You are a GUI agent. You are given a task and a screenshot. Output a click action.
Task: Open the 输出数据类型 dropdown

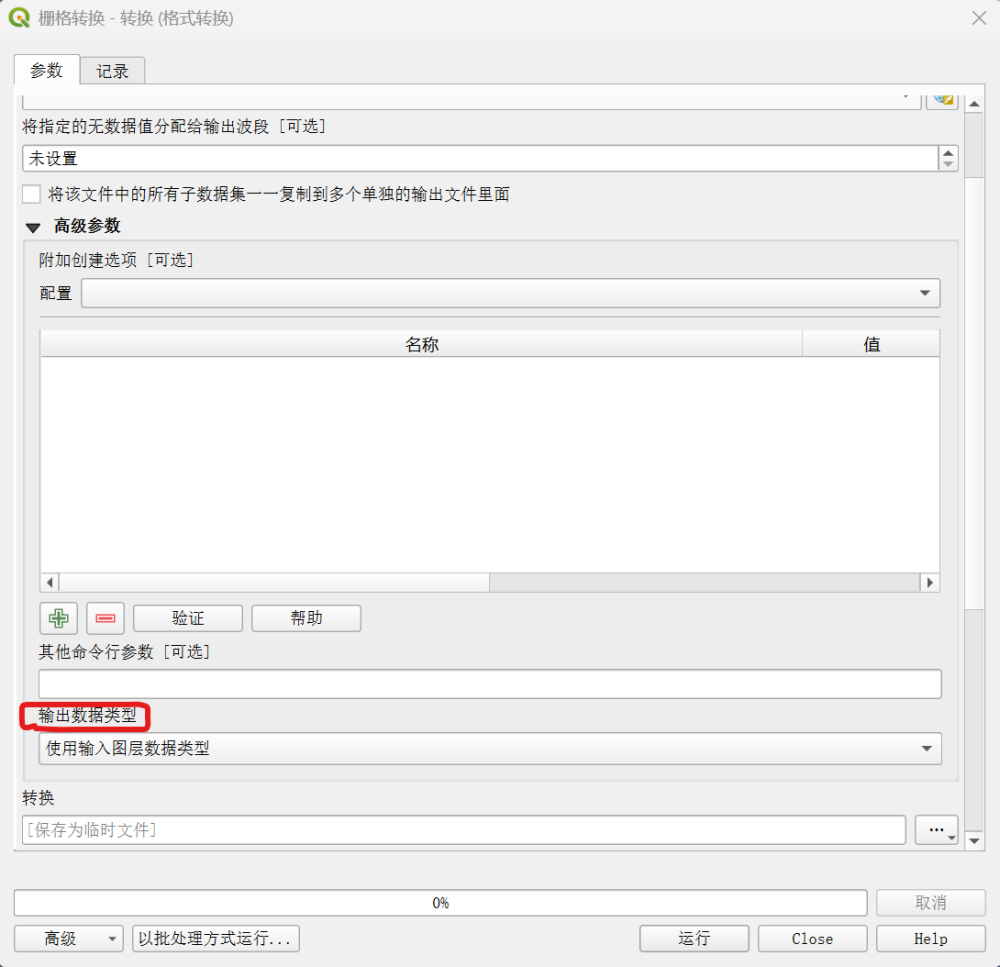[x=490, y=748]
